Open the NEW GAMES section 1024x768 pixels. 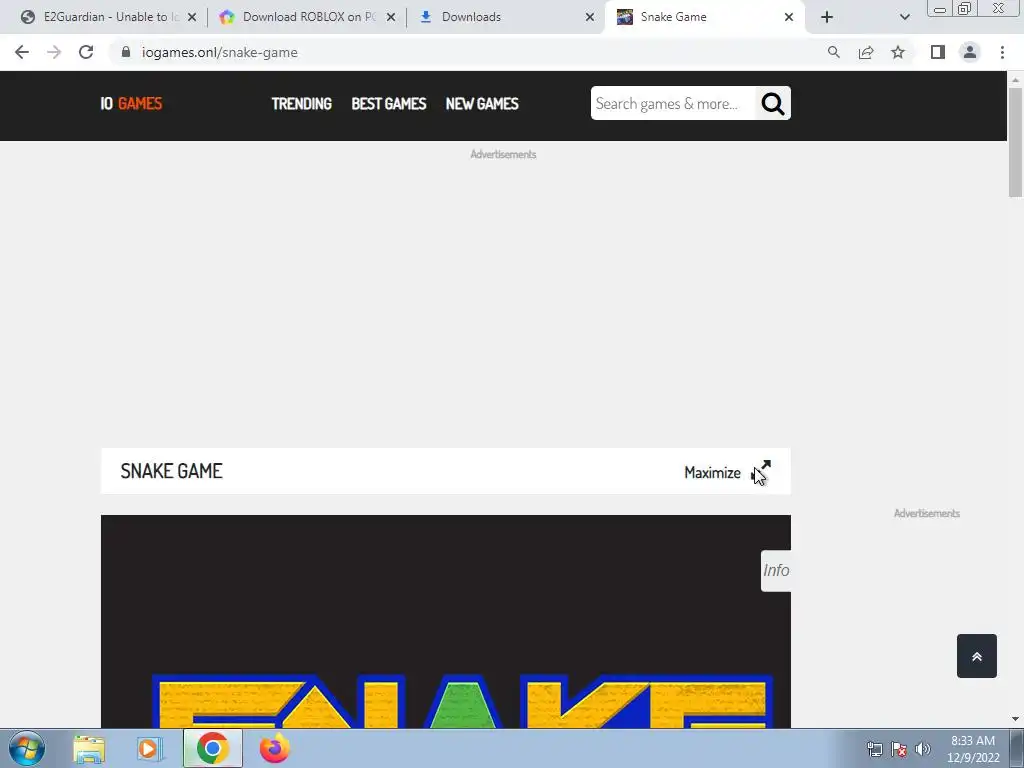482,104
